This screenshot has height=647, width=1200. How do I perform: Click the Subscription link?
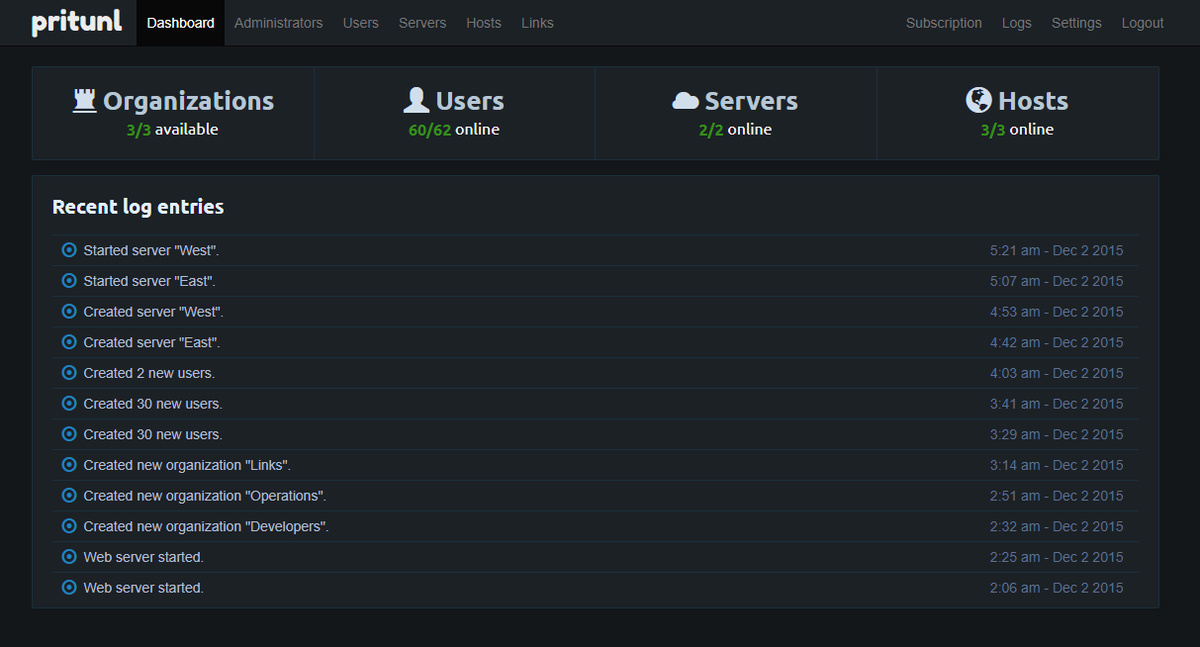click(943, 22)
